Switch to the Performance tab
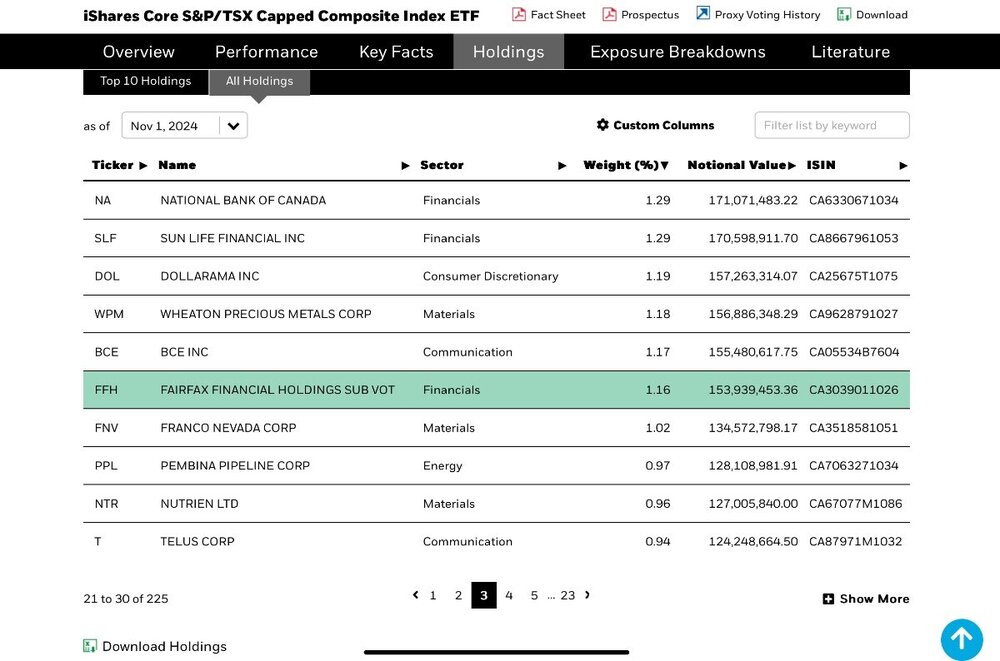This screenshot has height=661, width=1000. point(267,52)
